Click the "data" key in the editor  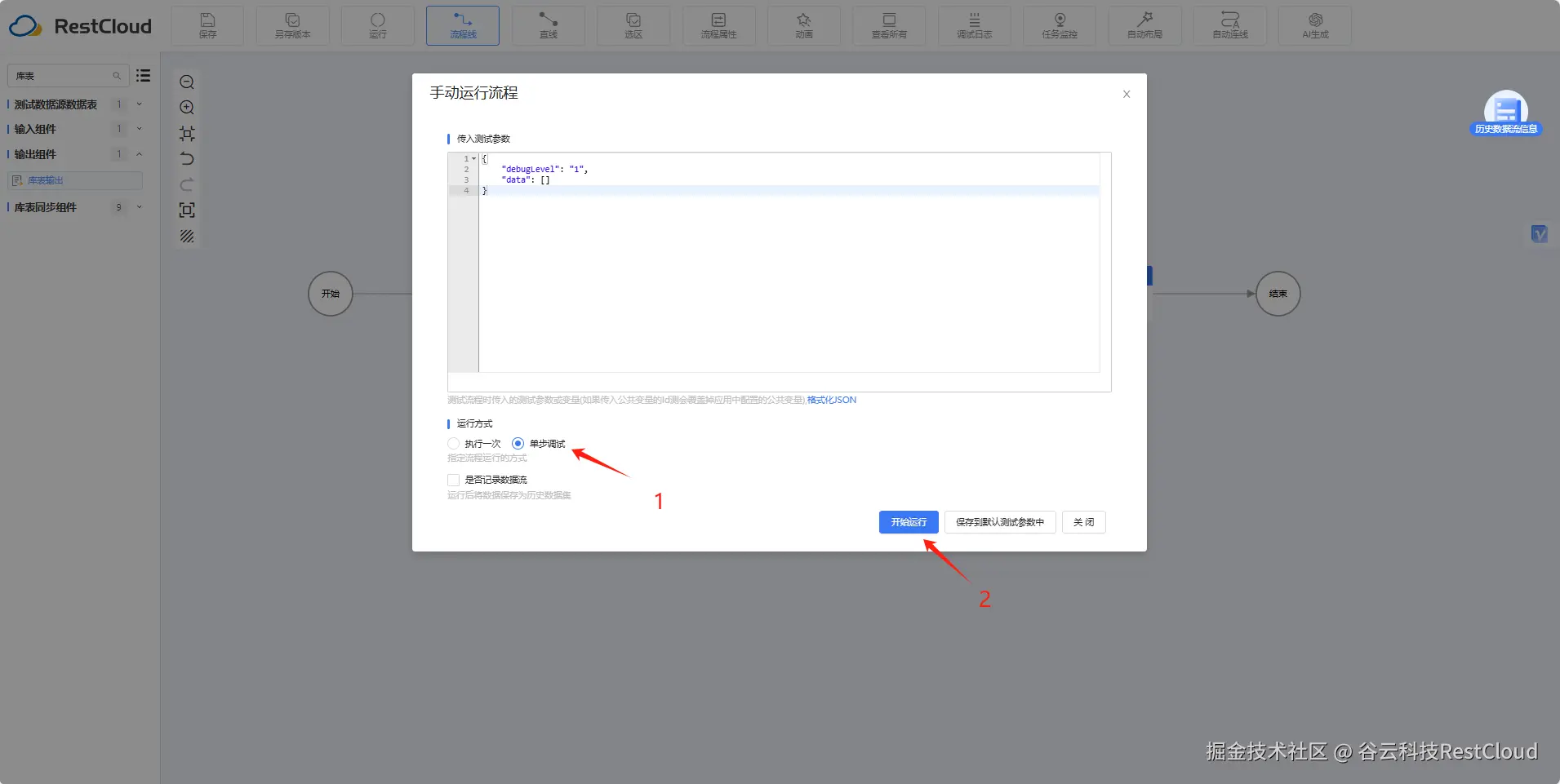point(516,179)
